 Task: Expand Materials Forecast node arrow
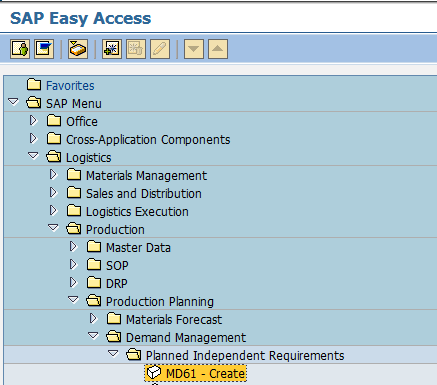(93, 318)
